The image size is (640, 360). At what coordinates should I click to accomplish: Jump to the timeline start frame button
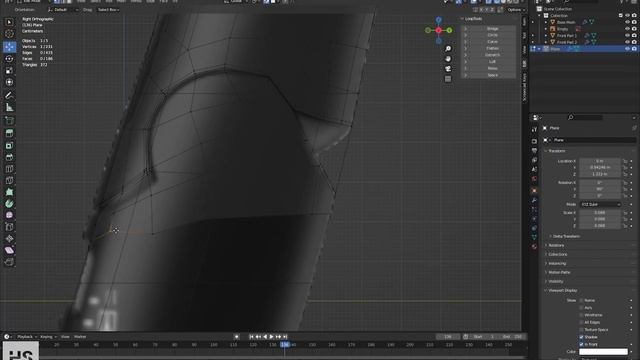pyautogui.click(x=251, y=337)
